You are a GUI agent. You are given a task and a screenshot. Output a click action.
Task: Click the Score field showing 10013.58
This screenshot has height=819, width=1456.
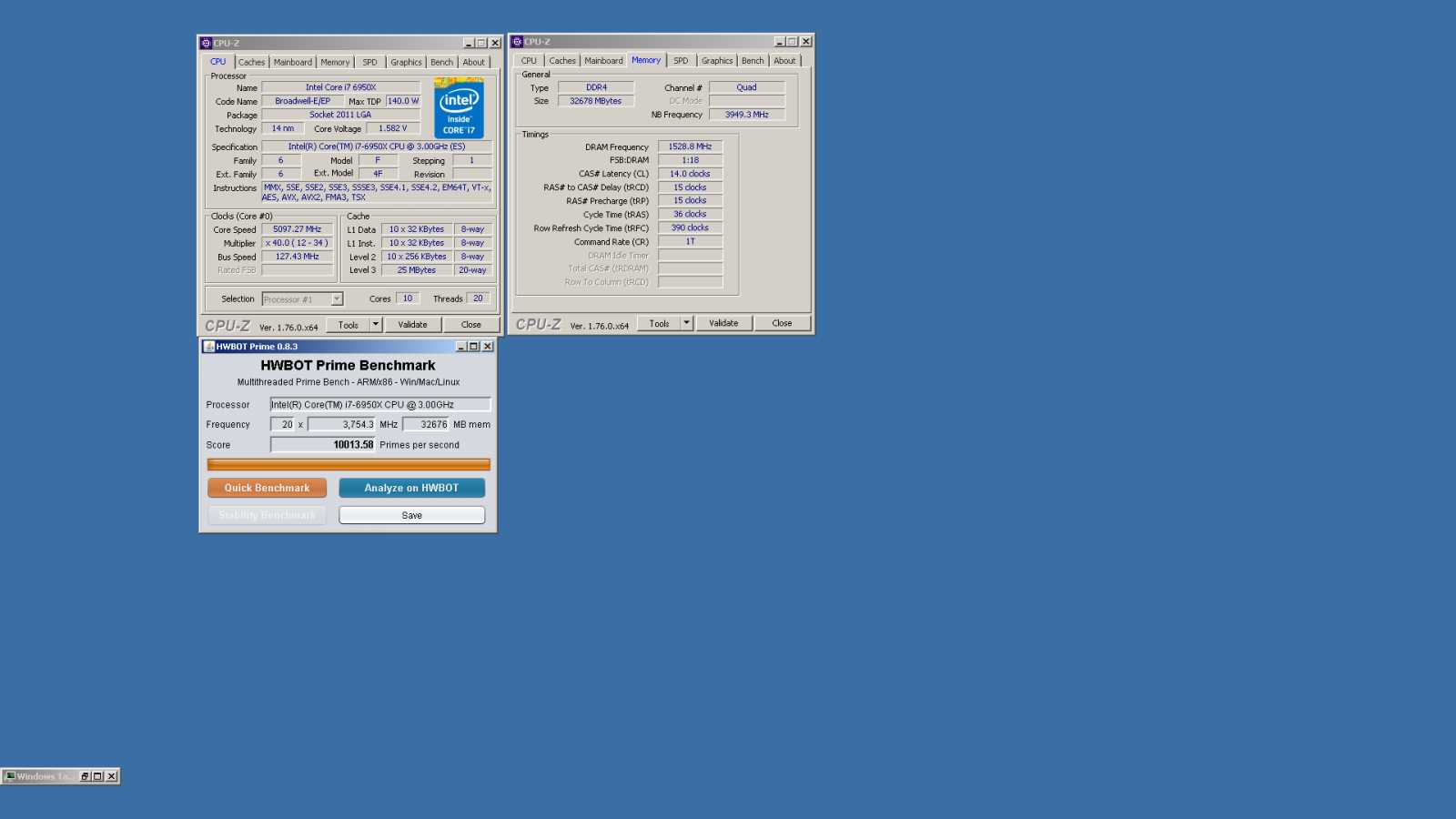323,445
